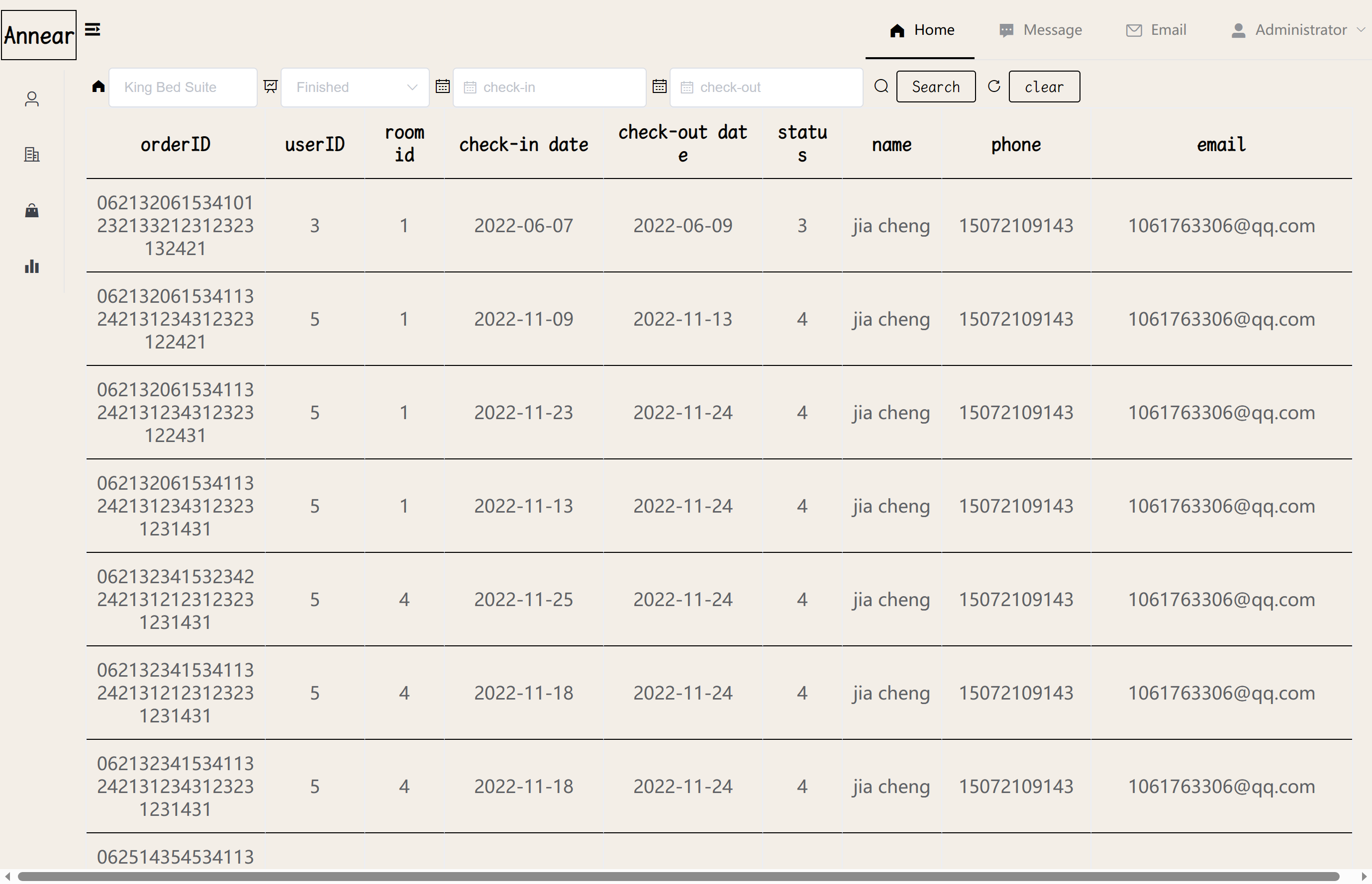Viewport: 1372px width, 884px height.
Task: Click the house icon beside room type field
Action: coord(98,87)
